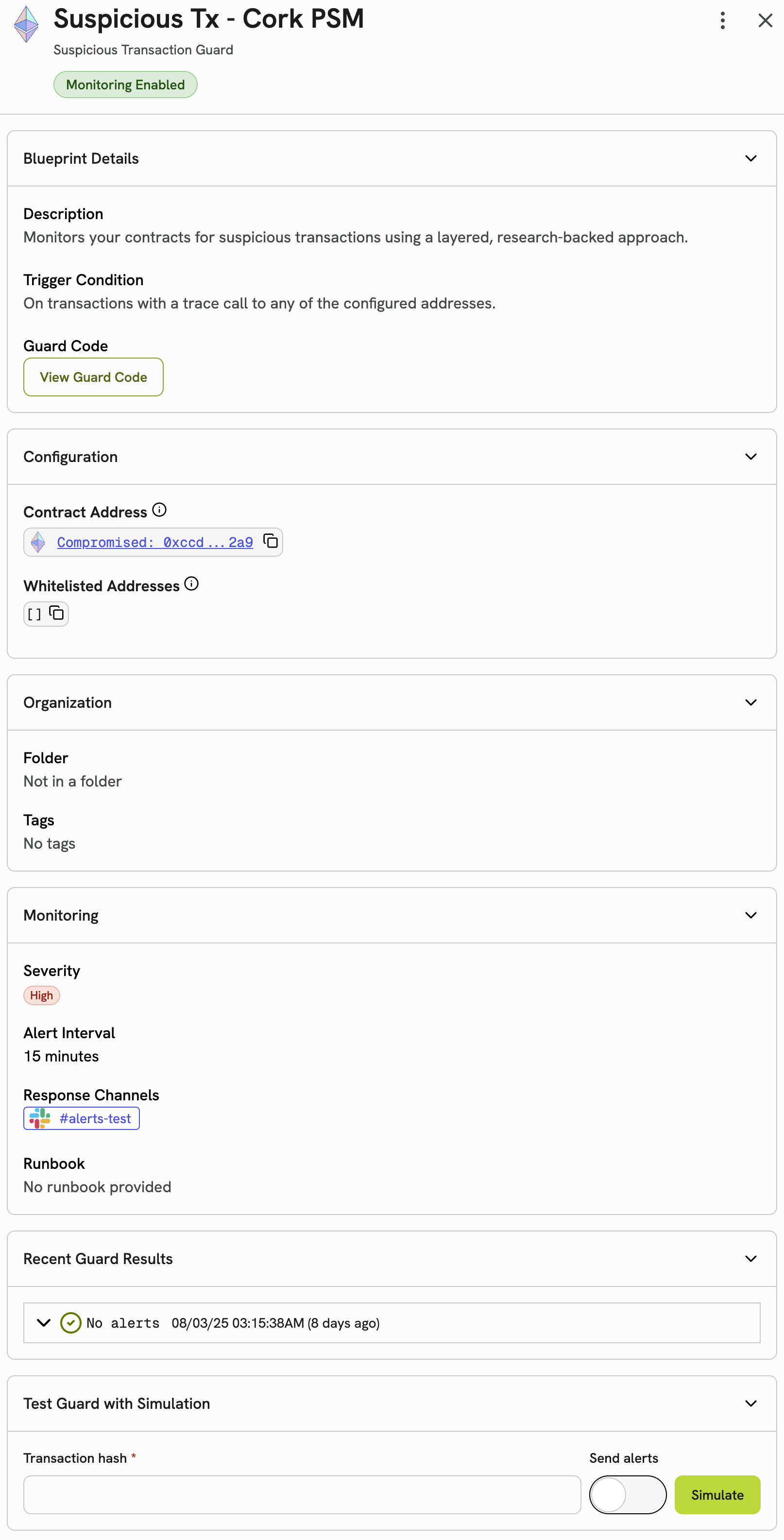The image size is (784, 1540).
Task: Toggle the Send alerts switch
Action: pyautogui.click(x=628, y=1494)
